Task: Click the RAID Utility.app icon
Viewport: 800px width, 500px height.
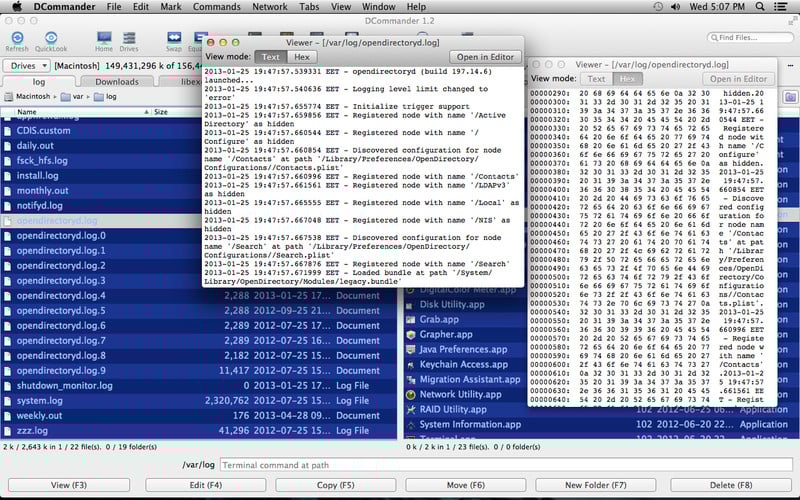Action: pos(410,410)
